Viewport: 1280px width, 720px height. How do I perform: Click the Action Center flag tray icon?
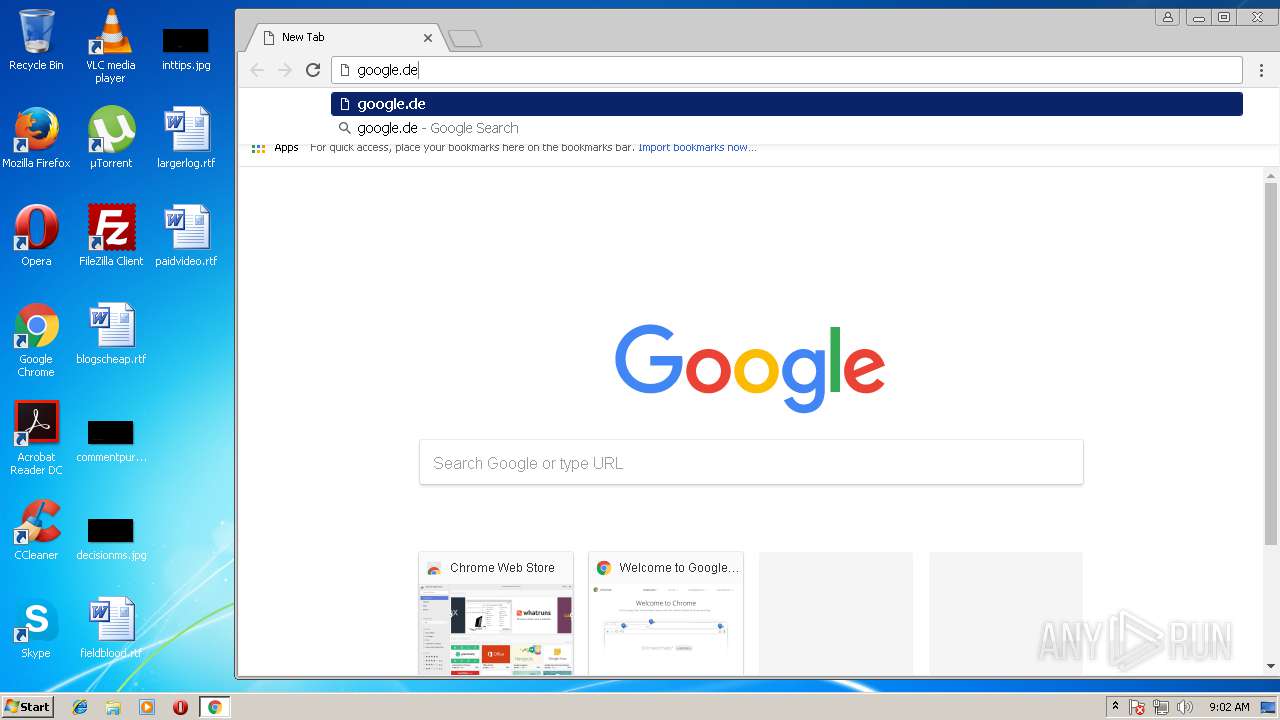(x=1137, y=707)
